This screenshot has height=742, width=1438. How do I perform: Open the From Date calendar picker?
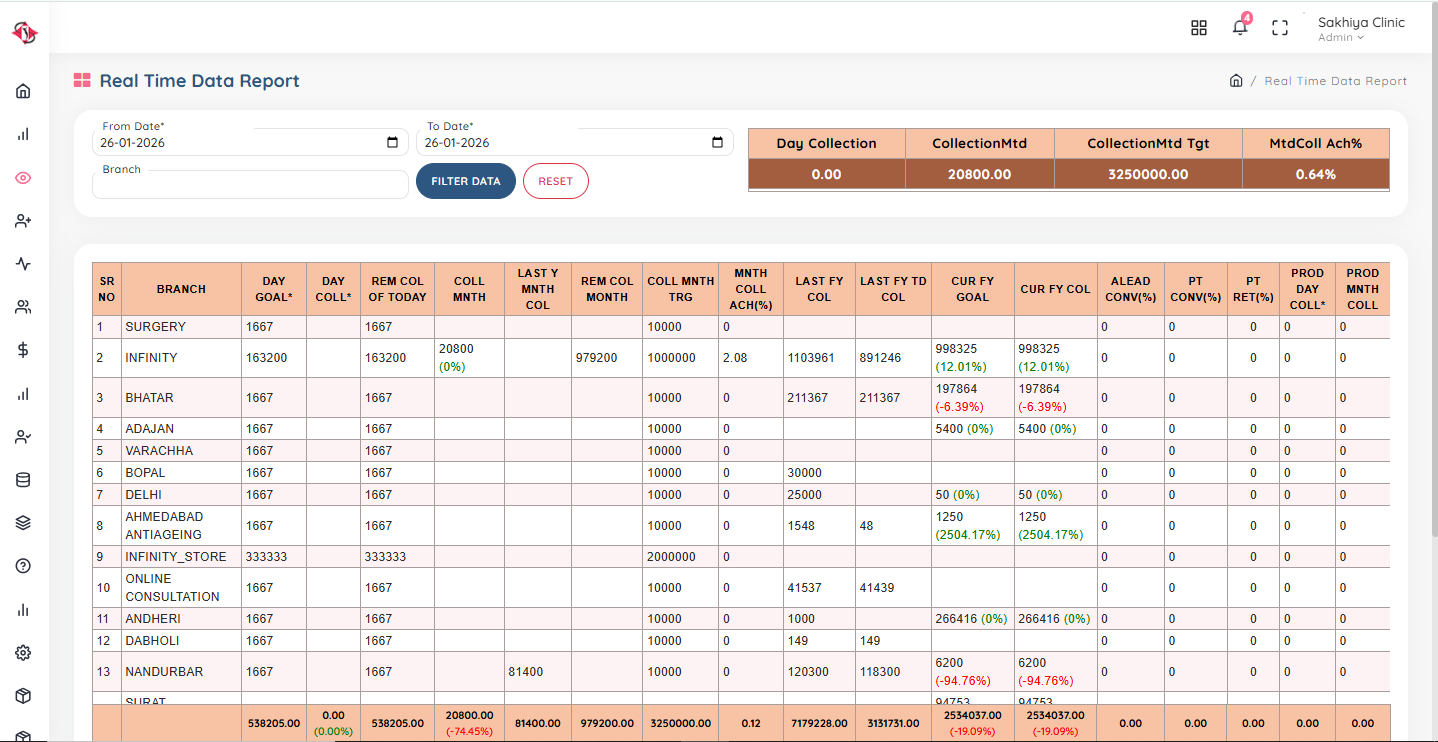(392, 142)
